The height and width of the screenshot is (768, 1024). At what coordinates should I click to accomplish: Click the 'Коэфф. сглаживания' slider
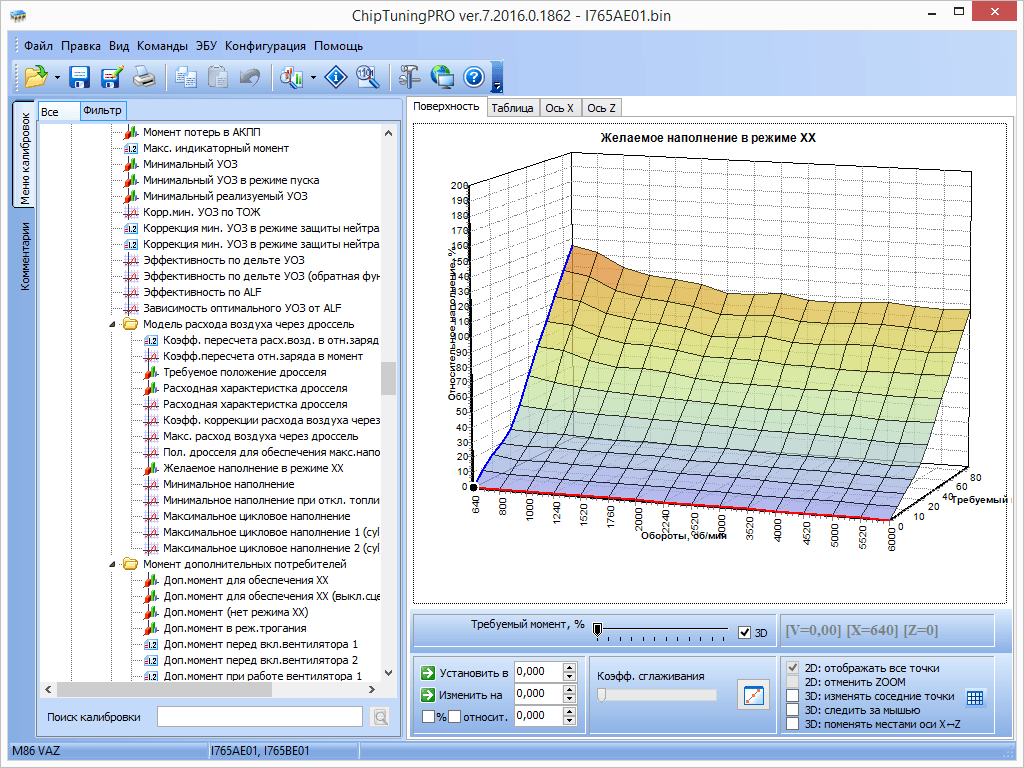[x=657, y=695]
